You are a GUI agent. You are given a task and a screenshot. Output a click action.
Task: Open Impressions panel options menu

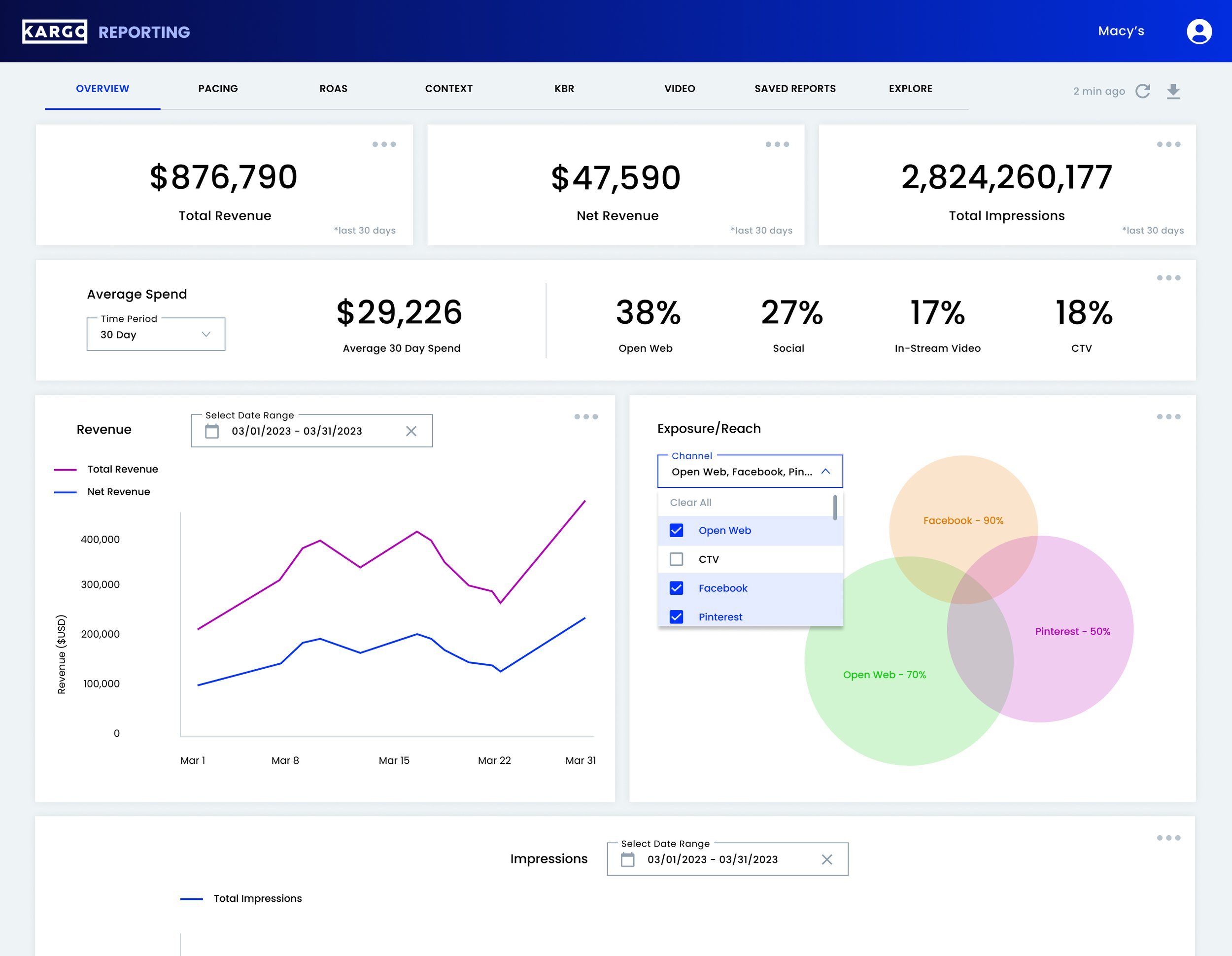click(1168, 838)
